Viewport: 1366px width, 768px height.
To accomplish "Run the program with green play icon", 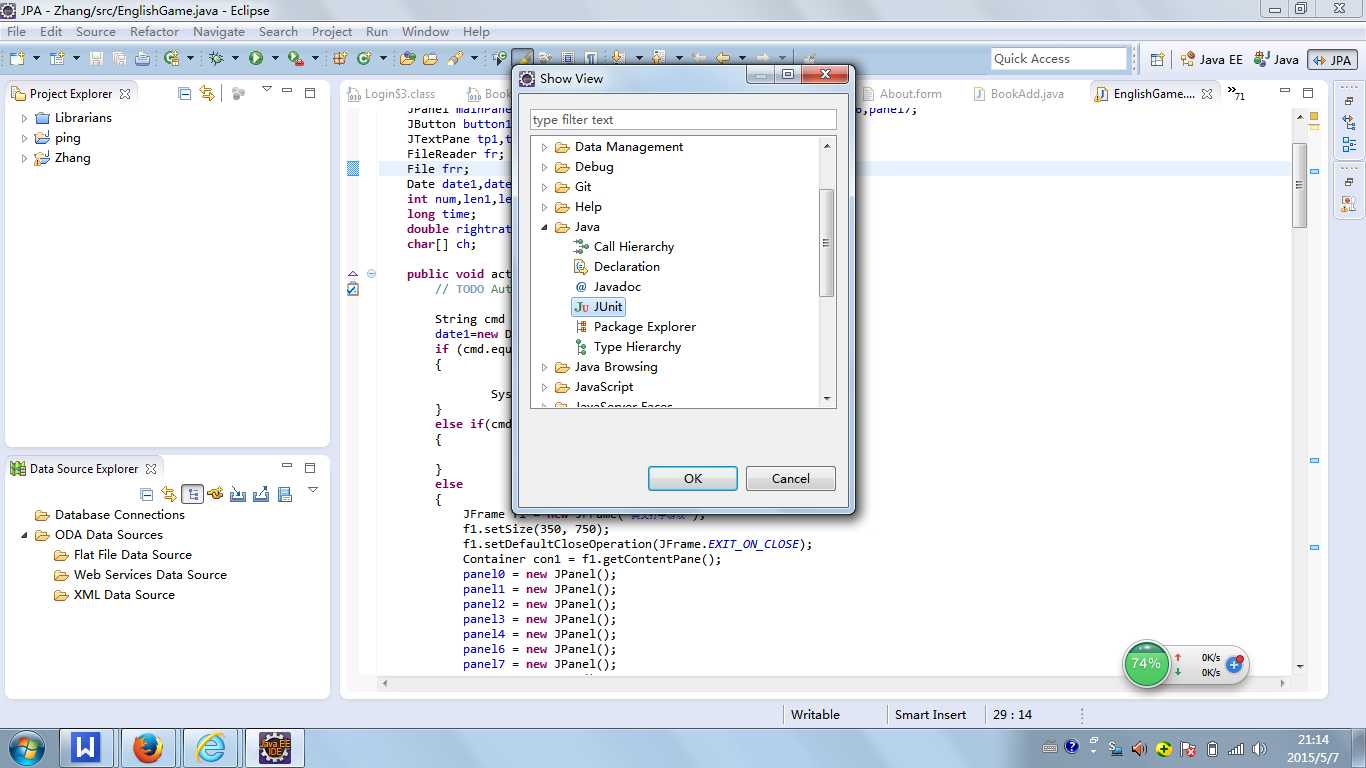I will tap(256, 59).
